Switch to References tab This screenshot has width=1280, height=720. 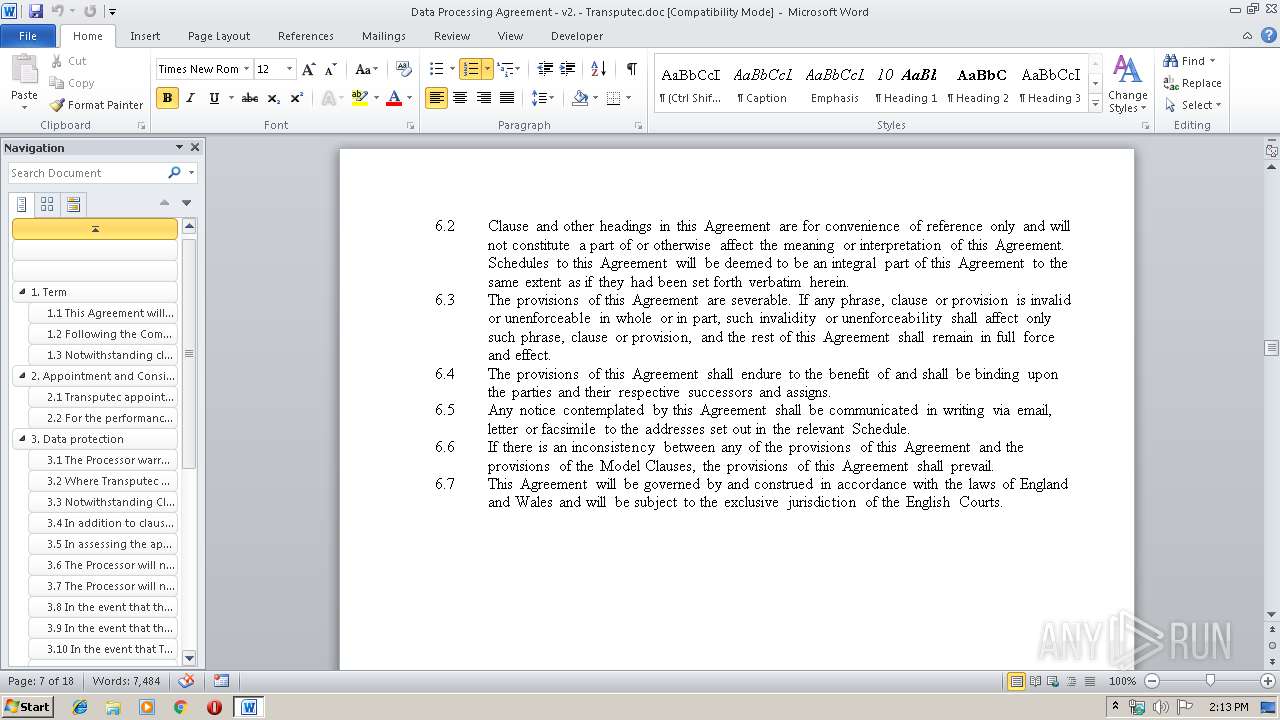(x=306, y=36)
